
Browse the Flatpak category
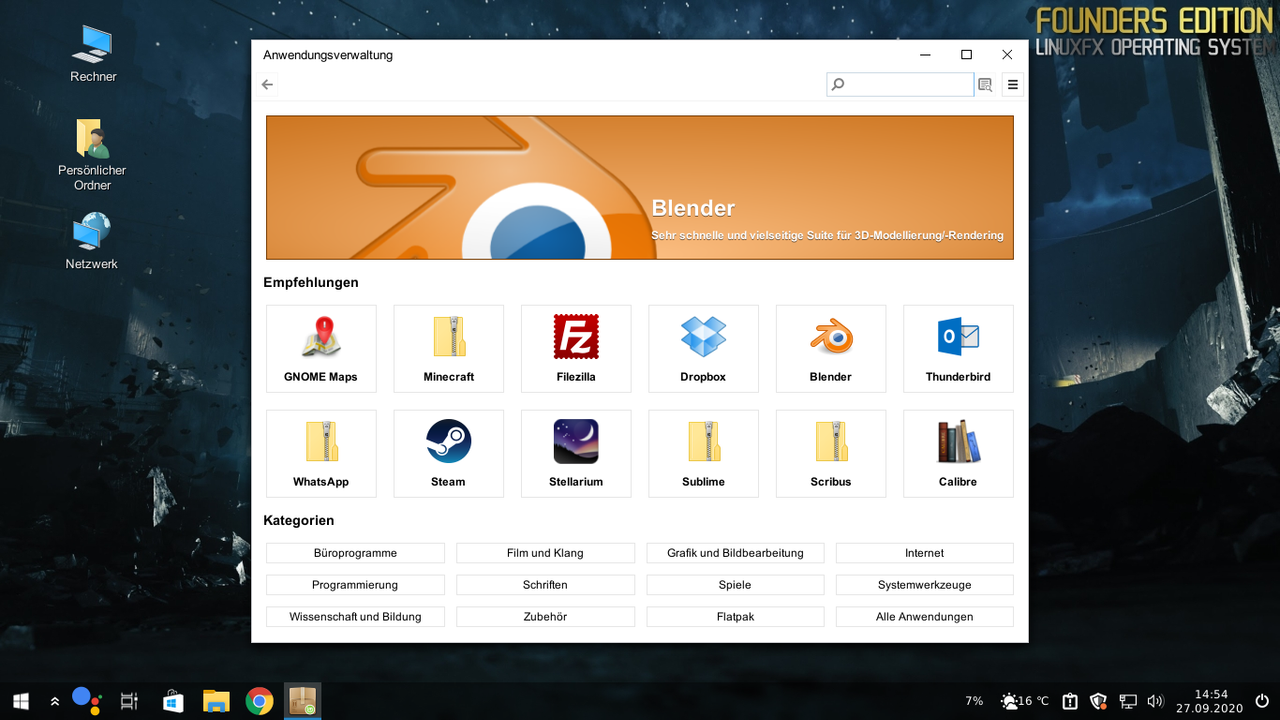[735, 617]
